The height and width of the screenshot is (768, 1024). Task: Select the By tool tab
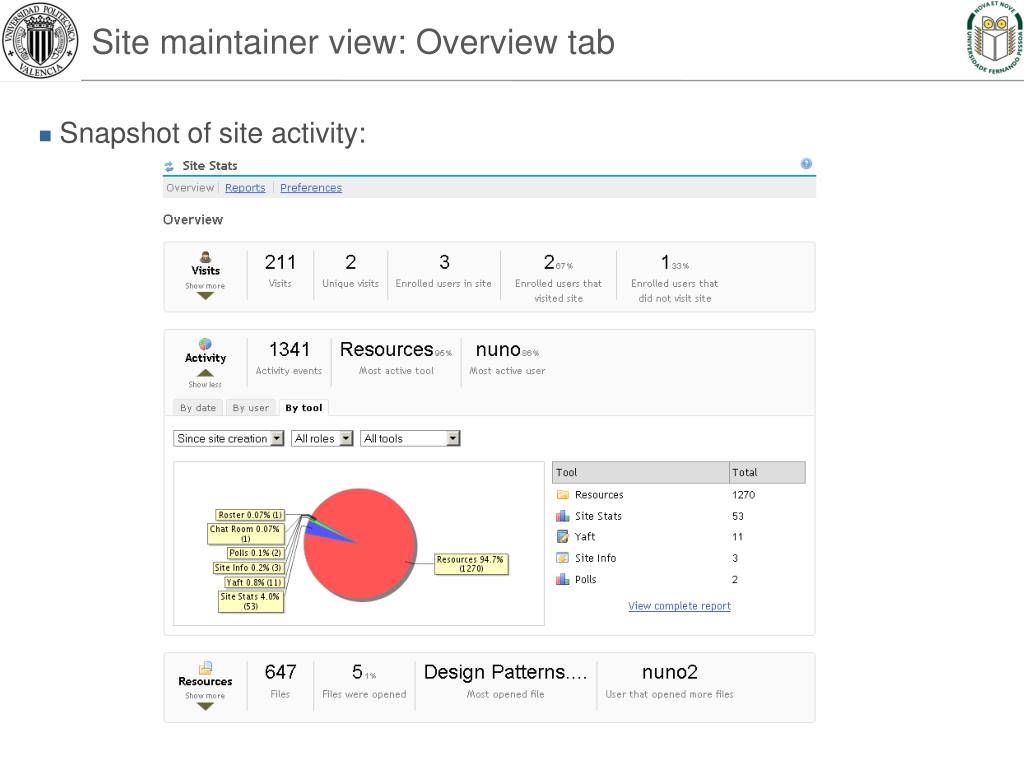304,408
